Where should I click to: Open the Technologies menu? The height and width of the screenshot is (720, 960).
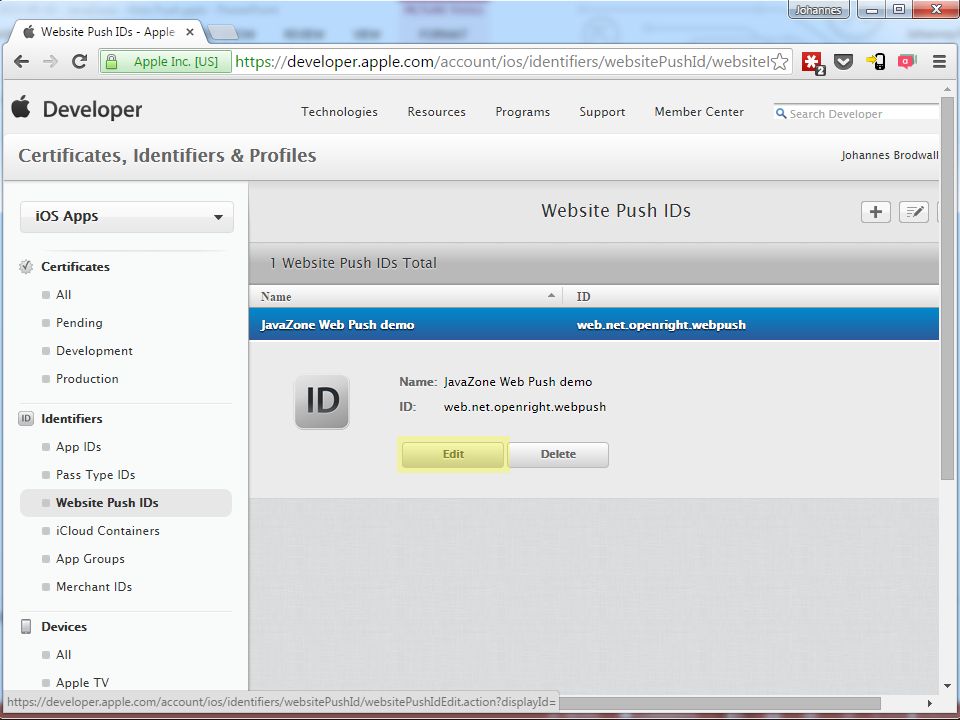click(339, 112)
